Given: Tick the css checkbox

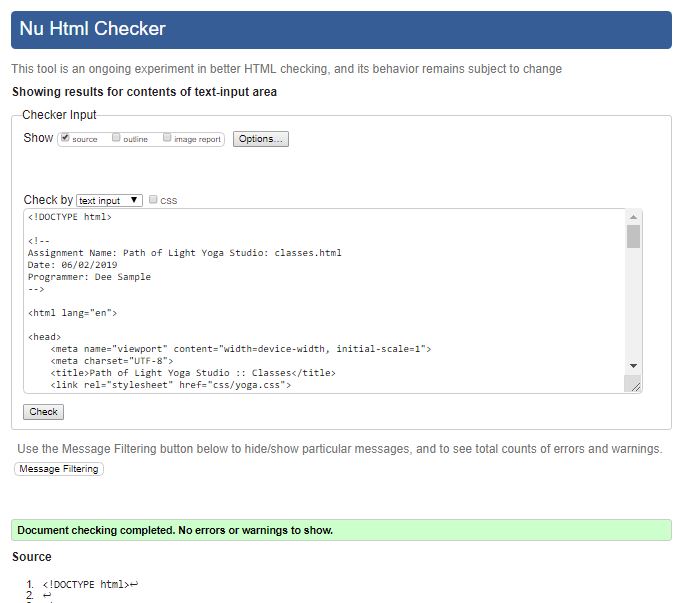Looking at the screenshot, I should (x=153, y=200).
